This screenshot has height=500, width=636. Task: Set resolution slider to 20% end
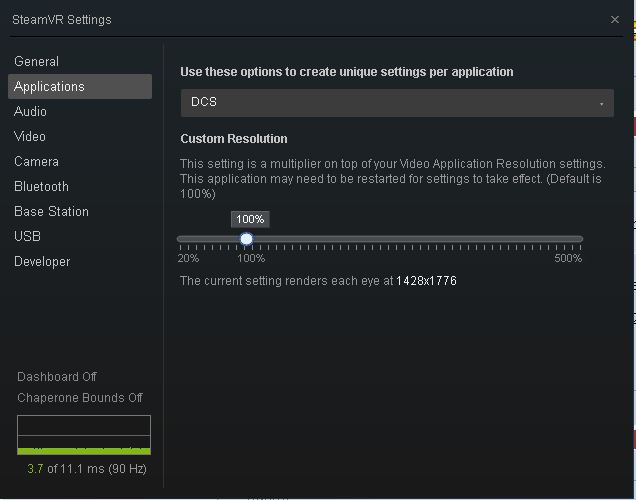(x=180, y=239)
